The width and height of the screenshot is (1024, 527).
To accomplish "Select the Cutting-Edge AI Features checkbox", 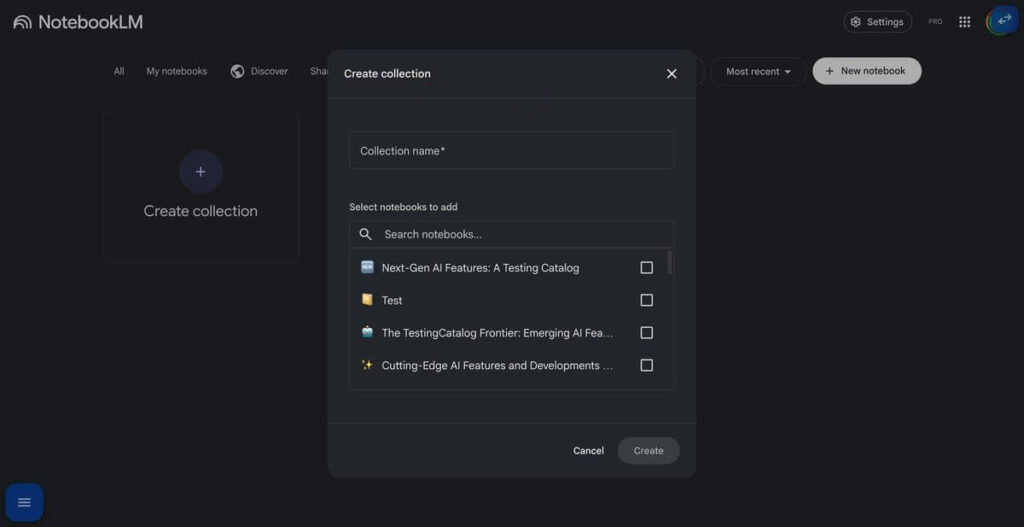I will tap(647, 365).
